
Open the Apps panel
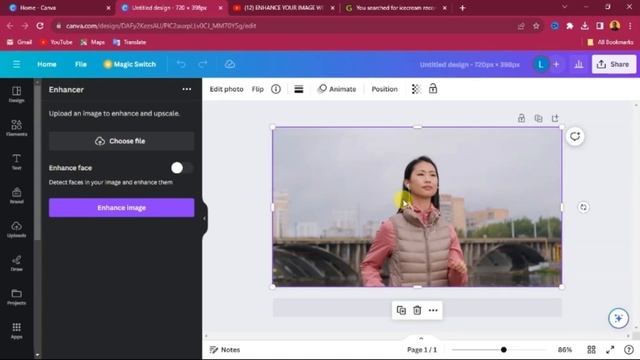click(x=16, y=331)
